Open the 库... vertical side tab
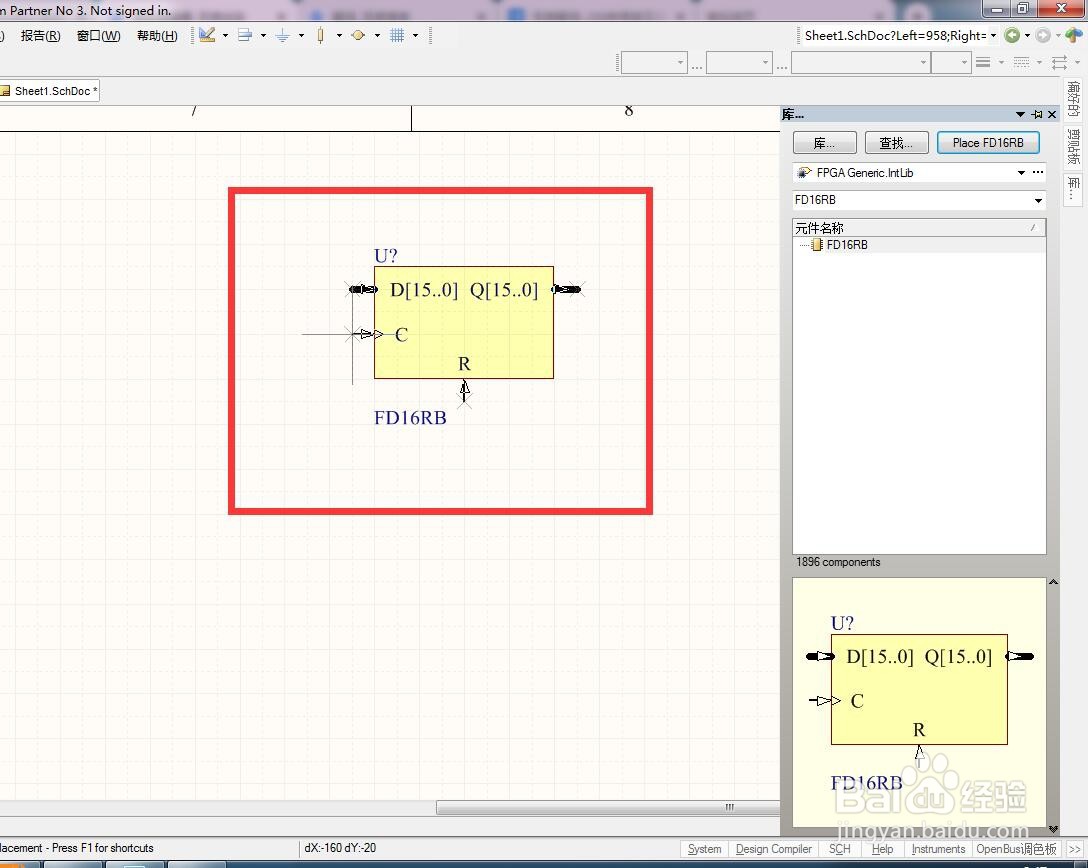Viewport: 1088px width, 868px height. pos(1073,188)
